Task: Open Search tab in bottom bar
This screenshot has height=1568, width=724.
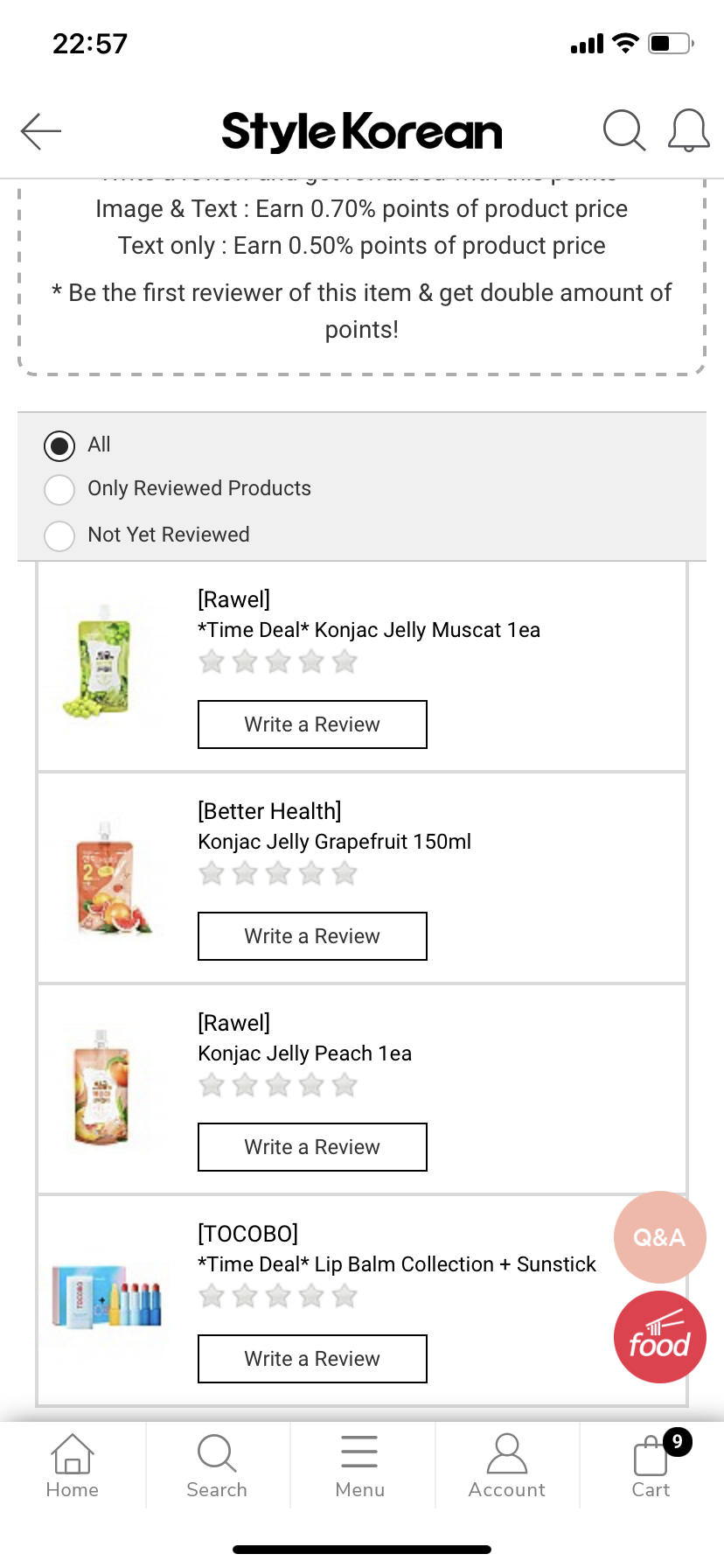Action: tap(217, 1466)
